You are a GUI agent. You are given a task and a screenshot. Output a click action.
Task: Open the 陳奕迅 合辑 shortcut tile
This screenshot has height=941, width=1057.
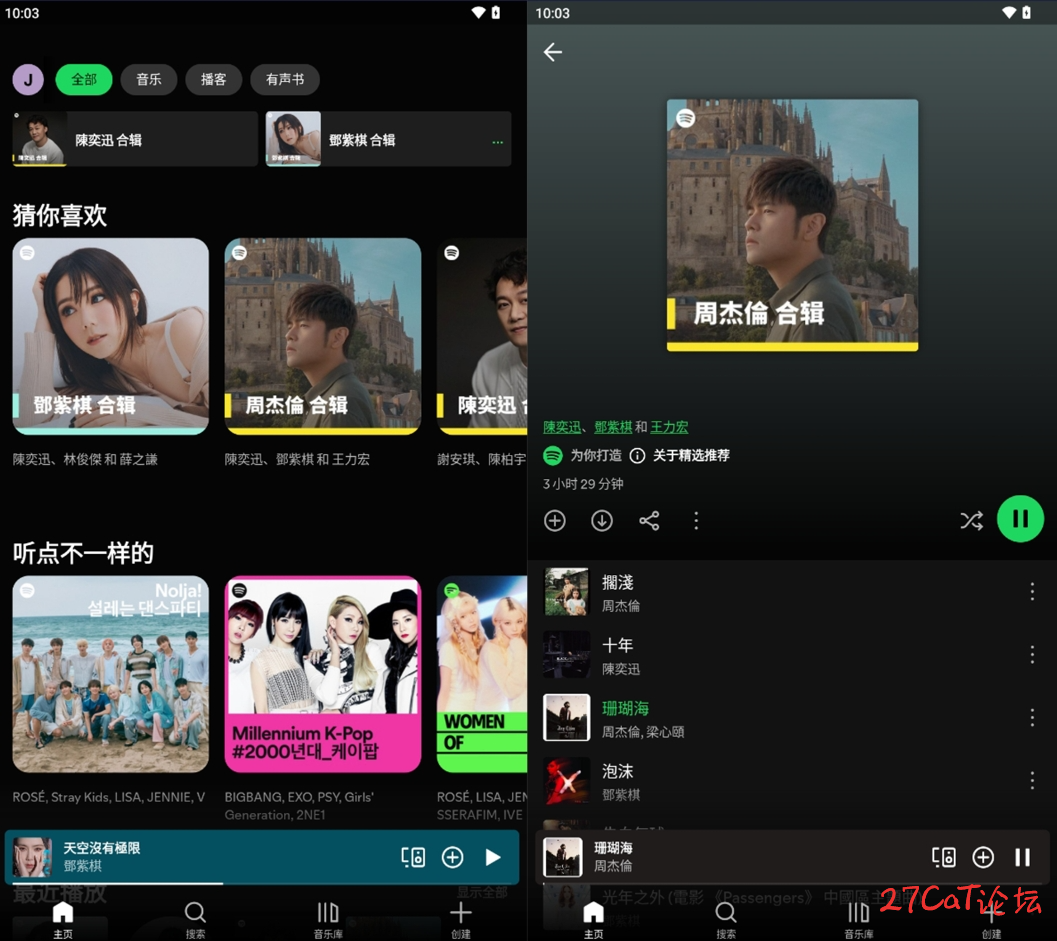[x=135, y=139]
